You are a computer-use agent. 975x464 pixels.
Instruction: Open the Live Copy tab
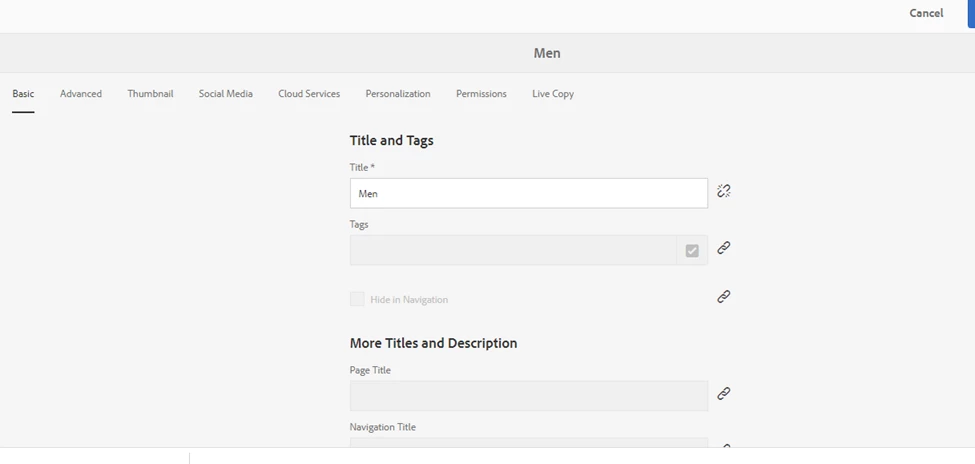coord(553,94)
